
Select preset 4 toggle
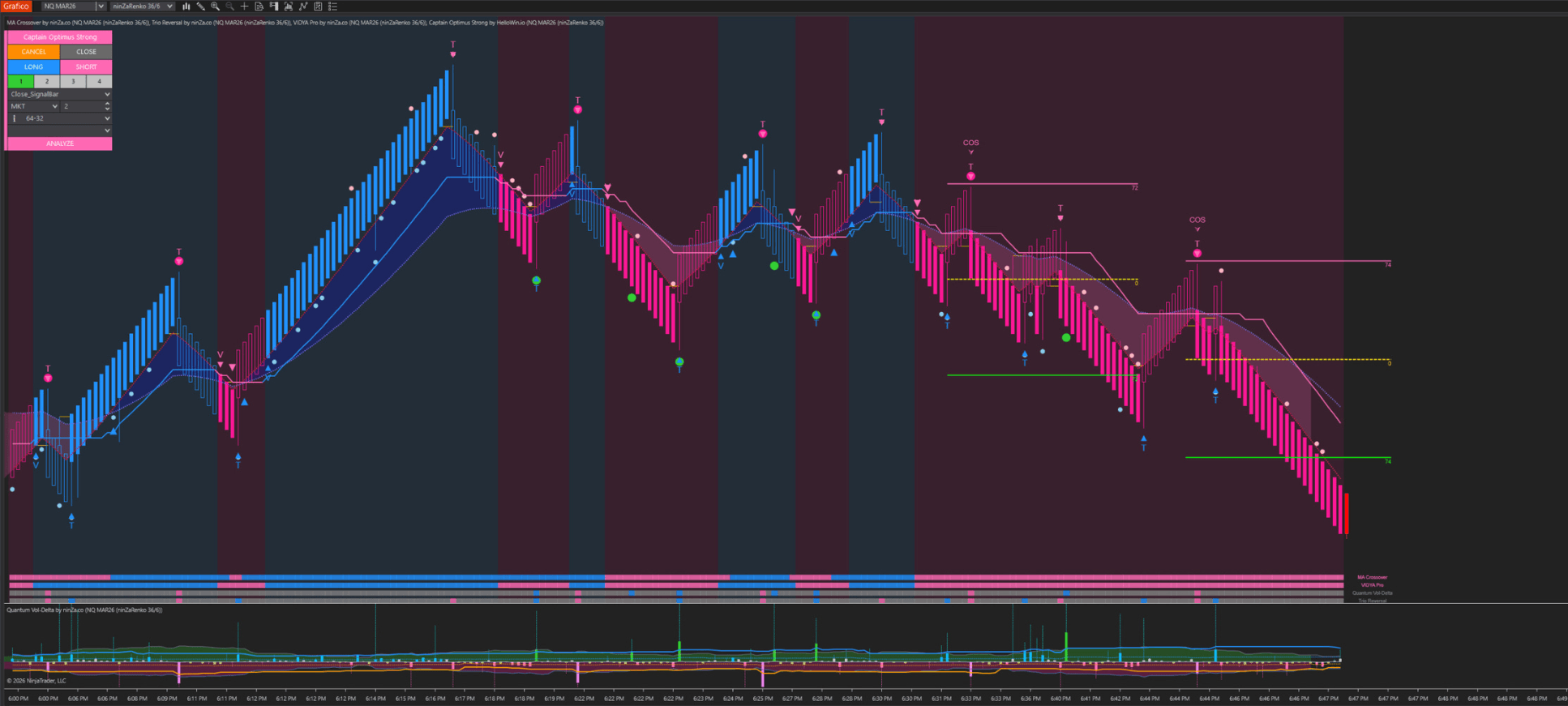99,81
